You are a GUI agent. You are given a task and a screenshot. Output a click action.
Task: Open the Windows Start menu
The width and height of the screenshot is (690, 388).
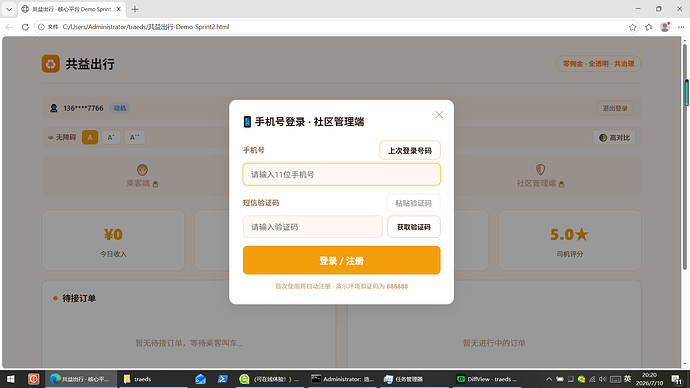click(x=10, y=379)
